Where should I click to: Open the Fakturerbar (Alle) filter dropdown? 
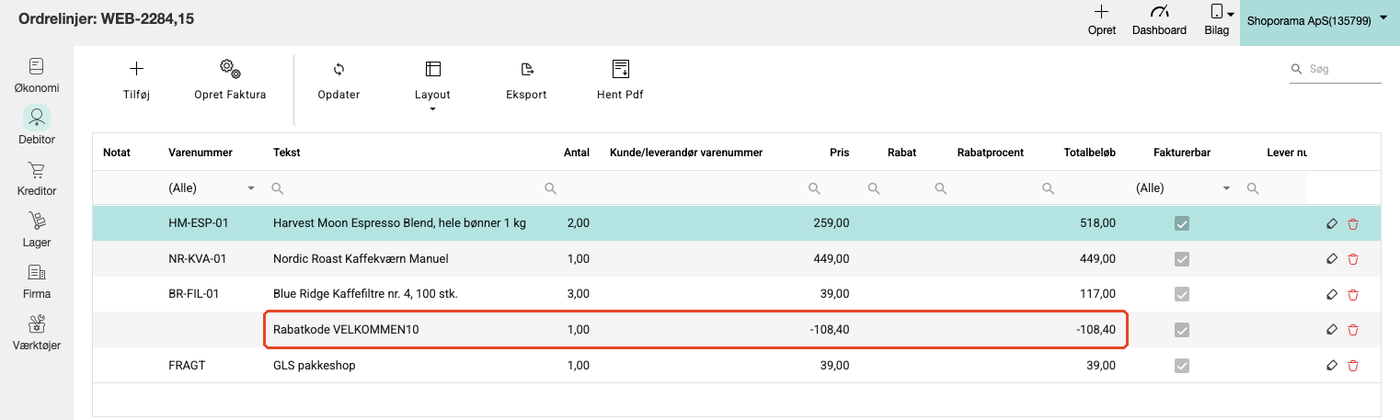(1182, 188)
